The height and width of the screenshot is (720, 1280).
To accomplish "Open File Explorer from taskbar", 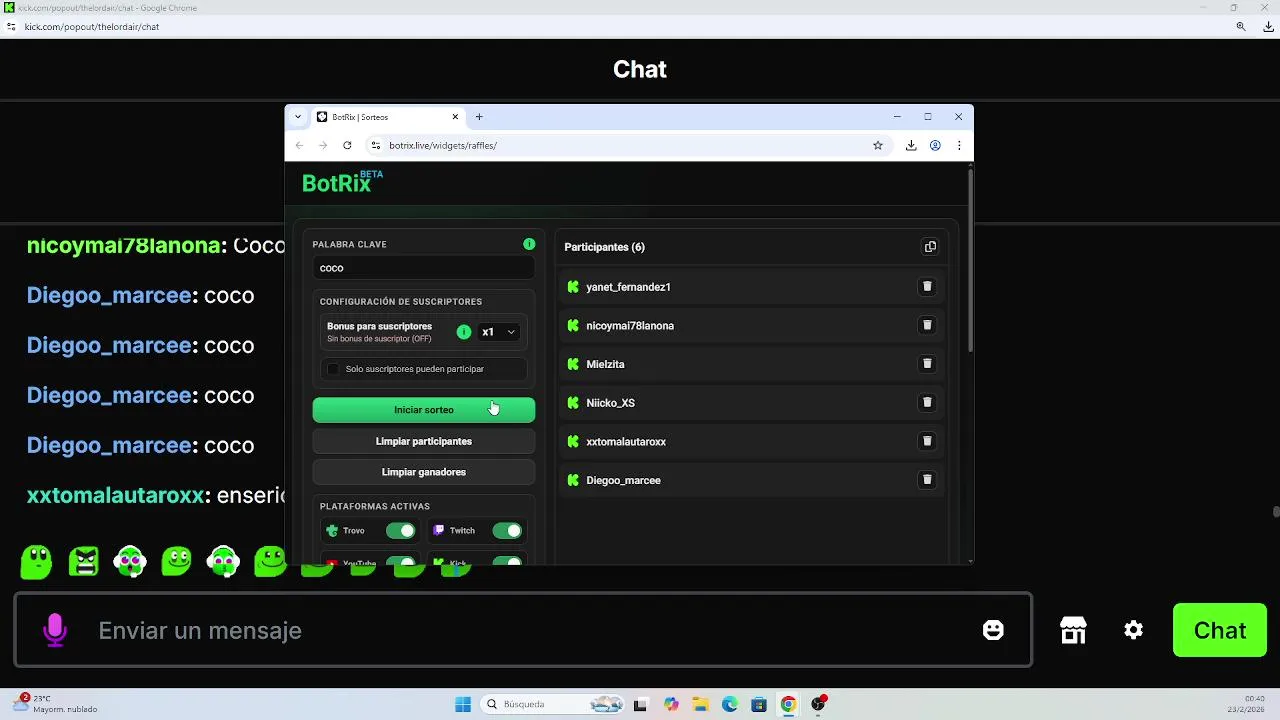I will [x=700, y=704].
